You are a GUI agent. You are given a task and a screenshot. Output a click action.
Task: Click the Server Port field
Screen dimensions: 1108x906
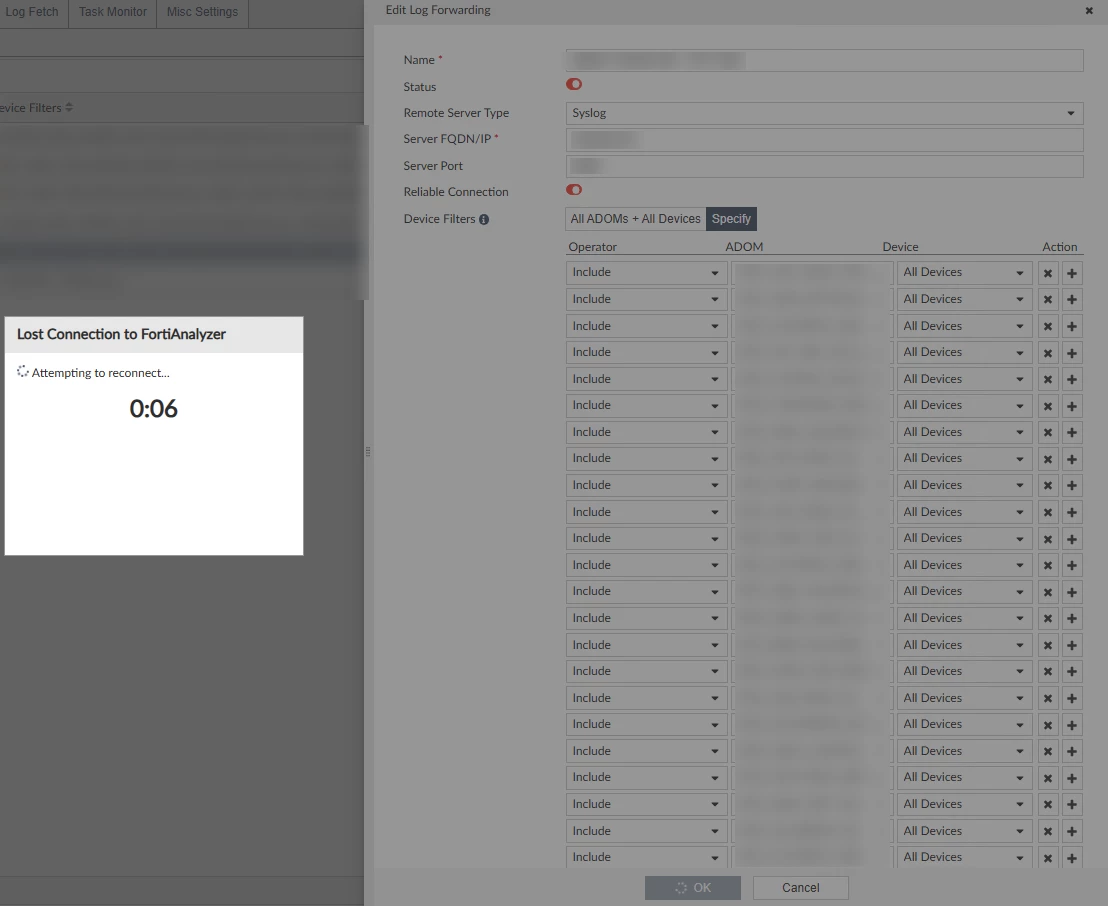coord(824,166)
